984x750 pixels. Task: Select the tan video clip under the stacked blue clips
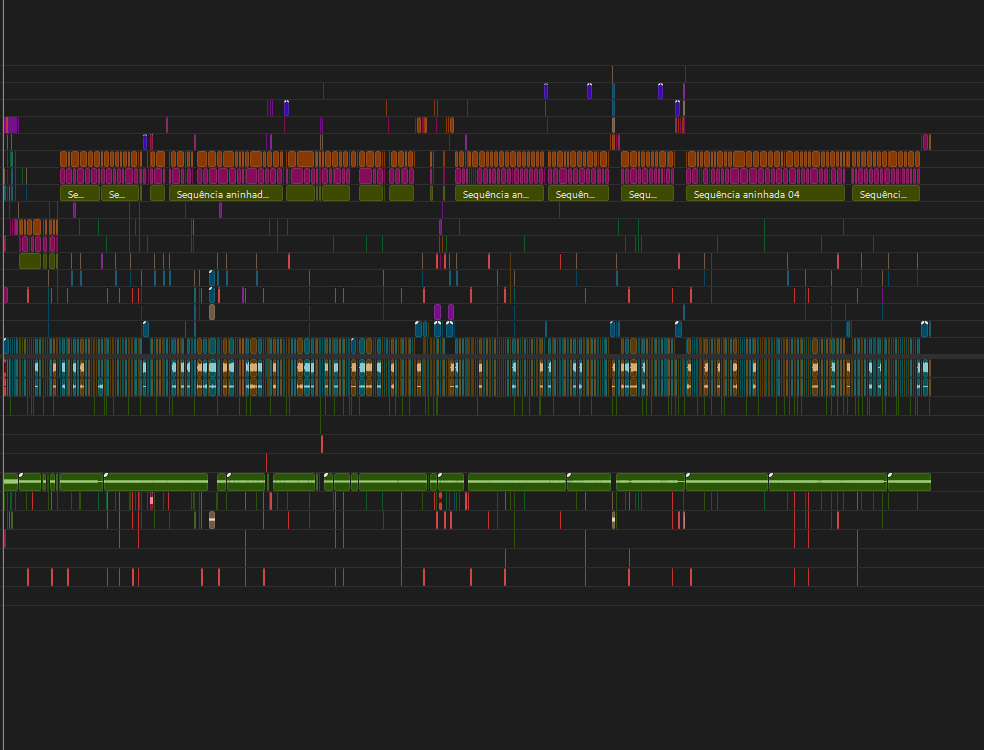click(x=212, y=312)
